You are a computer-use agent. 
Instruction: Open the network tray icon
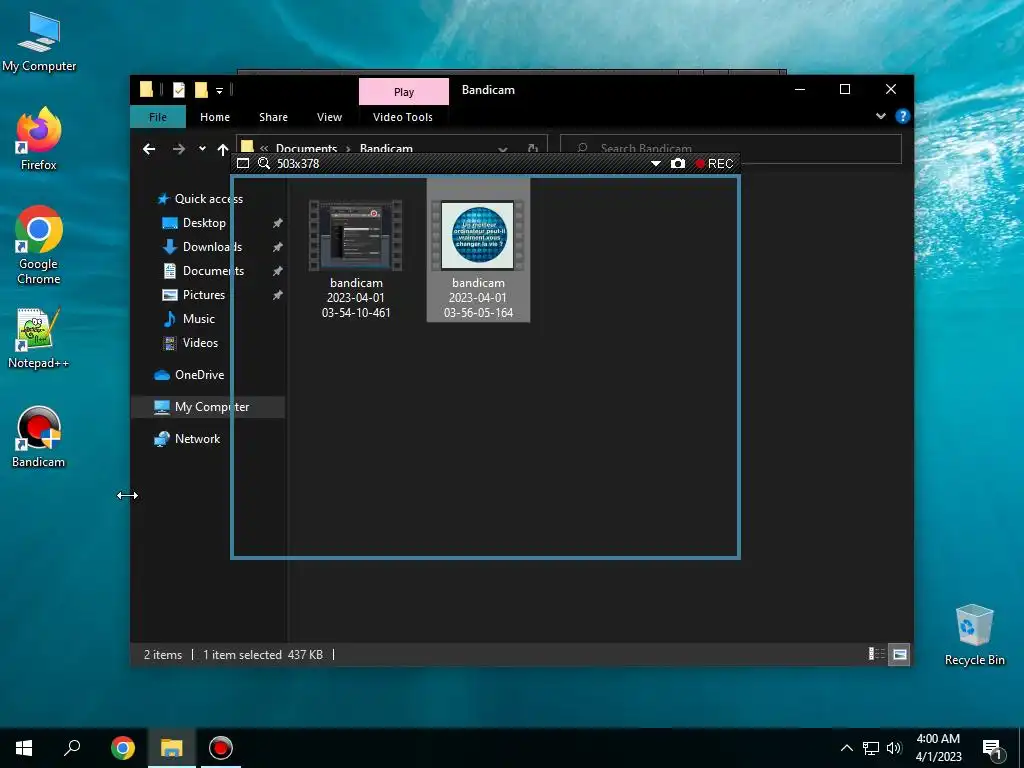pyautogui.click(x=871, y=748)
